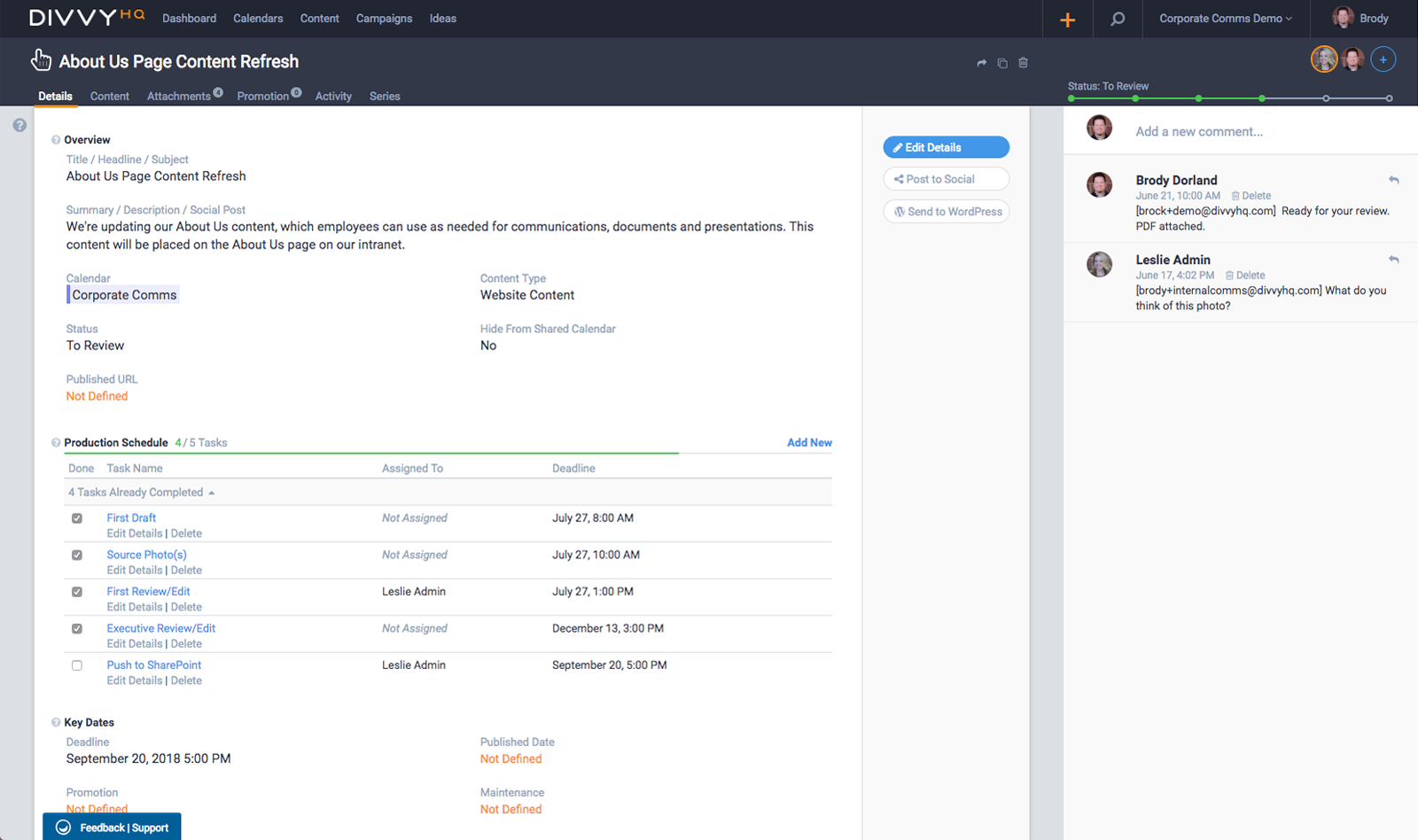
Task: Open the global add (+) creator
Action: coord(1067,19)
